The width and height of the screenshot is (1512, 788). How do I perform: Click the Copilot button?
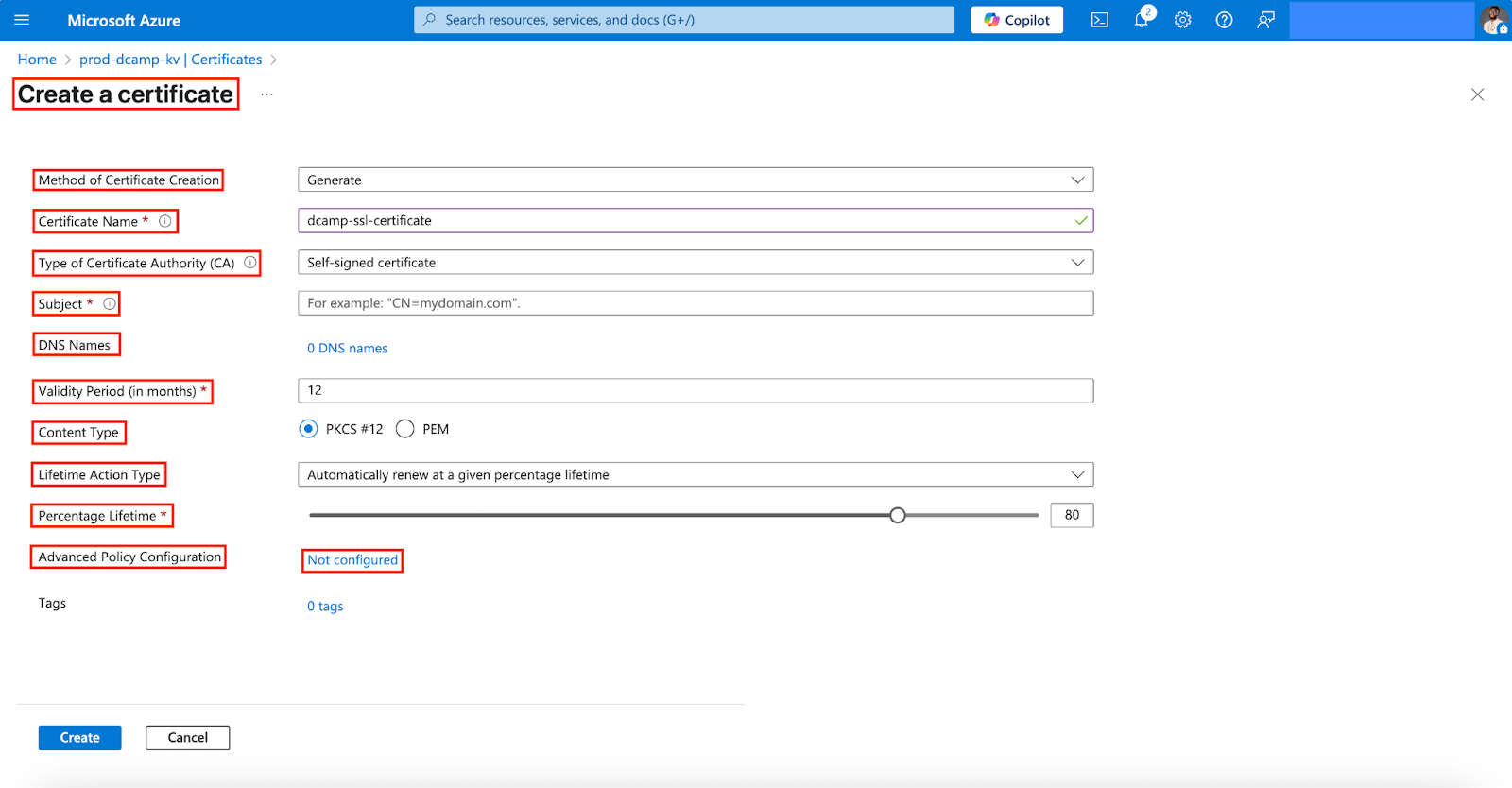(x=1017, y=20)
